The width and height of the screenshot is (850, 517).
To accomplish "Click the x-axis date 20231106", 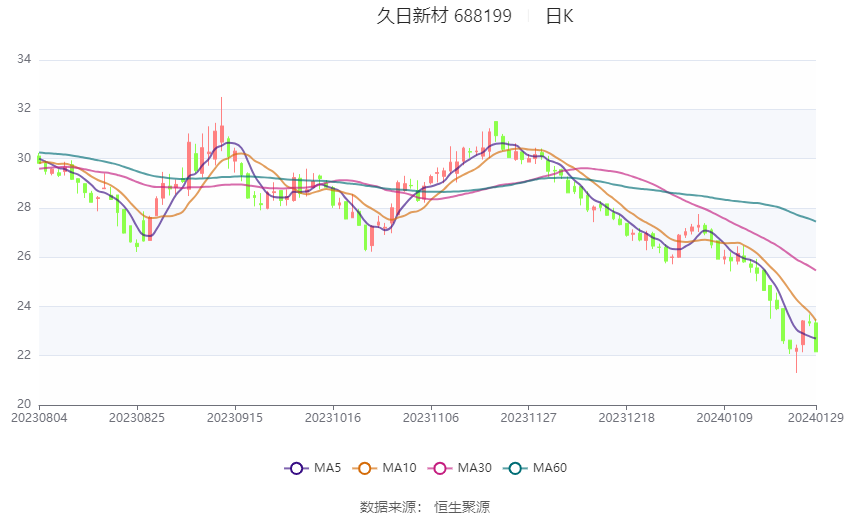I will pyautogui.click(x=431, y=418).
